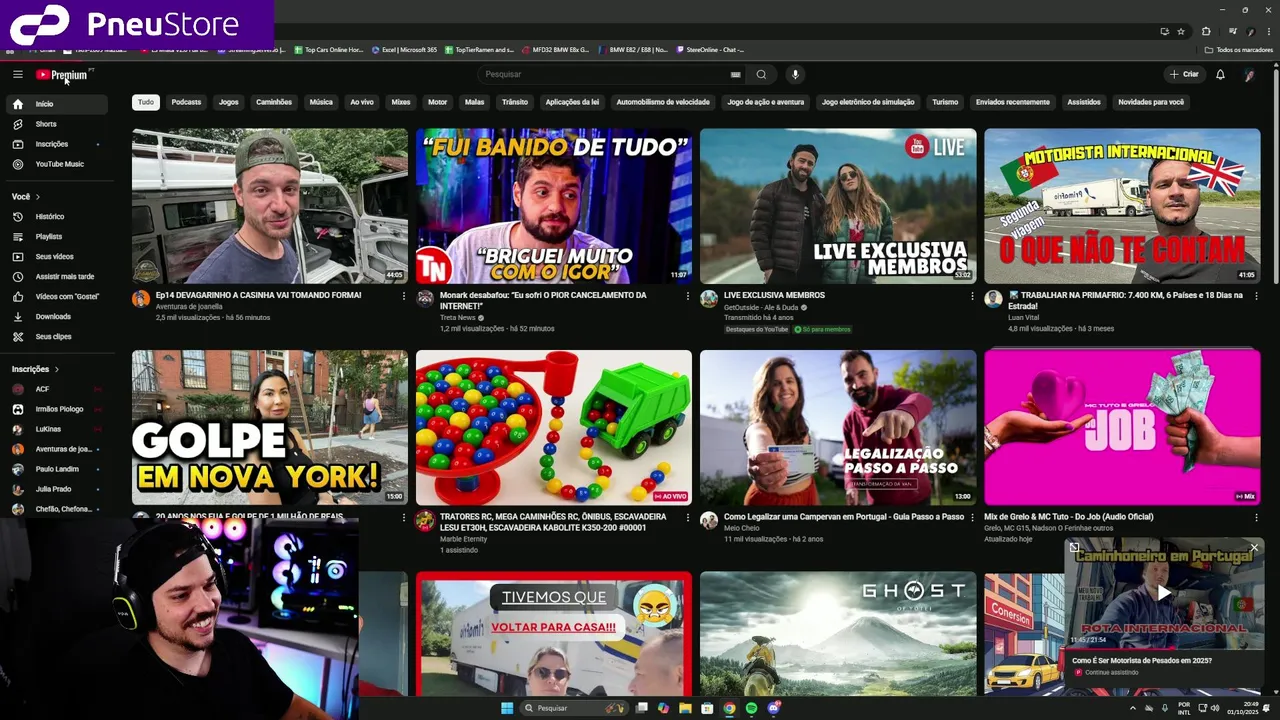
Task: Expand the Você section chevron
Action: [38, 197]
